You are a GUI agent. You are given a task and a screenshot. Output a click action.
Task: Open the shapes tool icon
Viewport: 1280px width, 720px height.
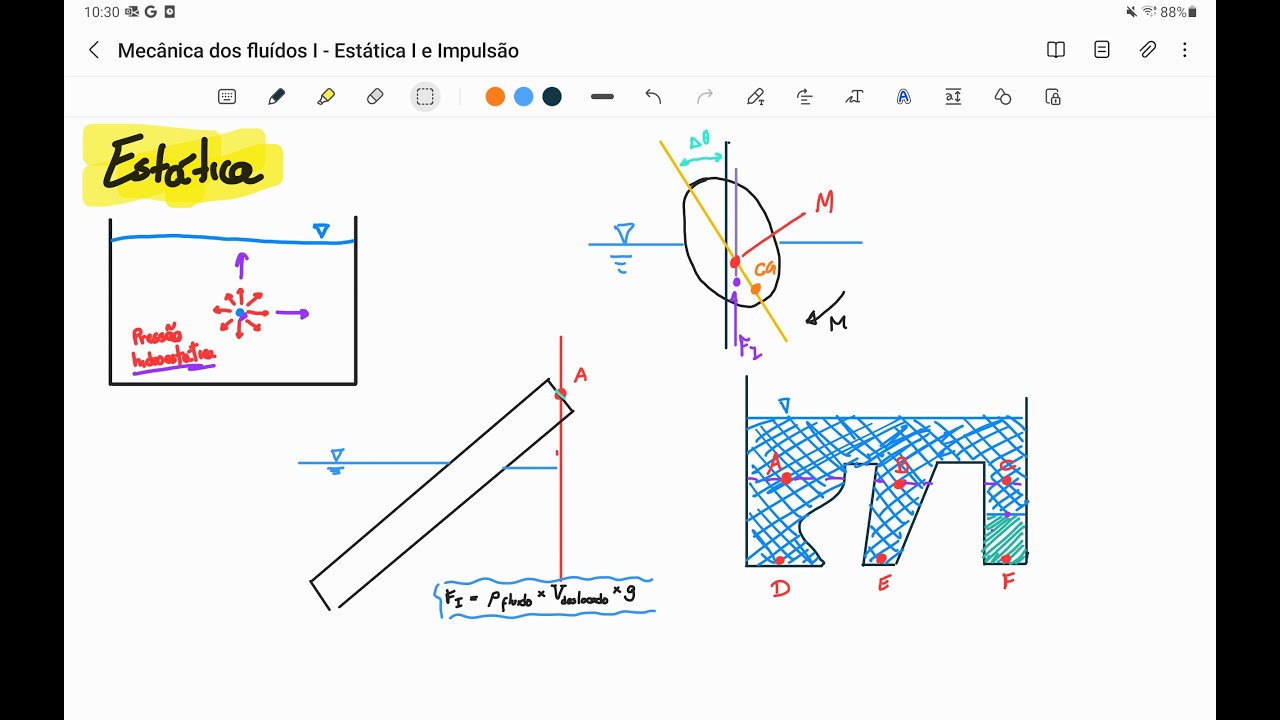point(1003,97)
